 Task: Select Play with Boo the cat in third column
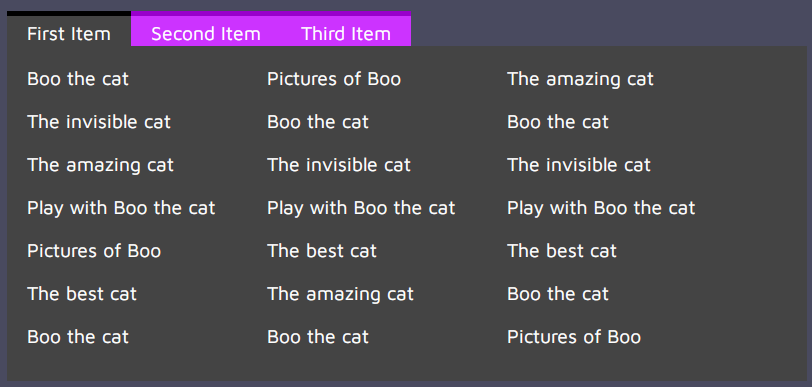601,208
